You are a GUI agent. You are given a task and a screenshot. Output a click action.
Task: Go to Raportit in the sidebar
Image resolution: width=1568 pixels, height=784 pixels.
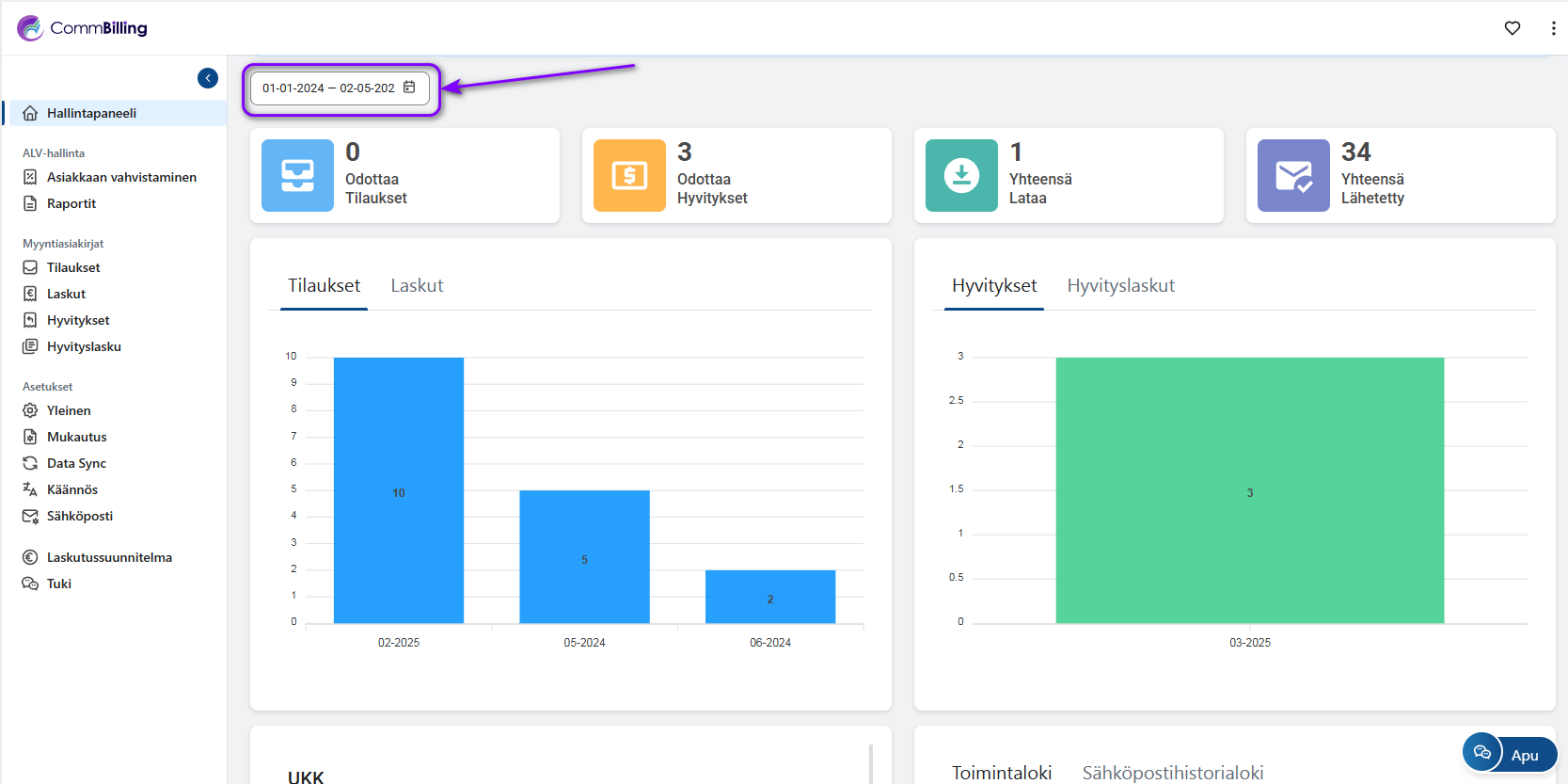71,203
